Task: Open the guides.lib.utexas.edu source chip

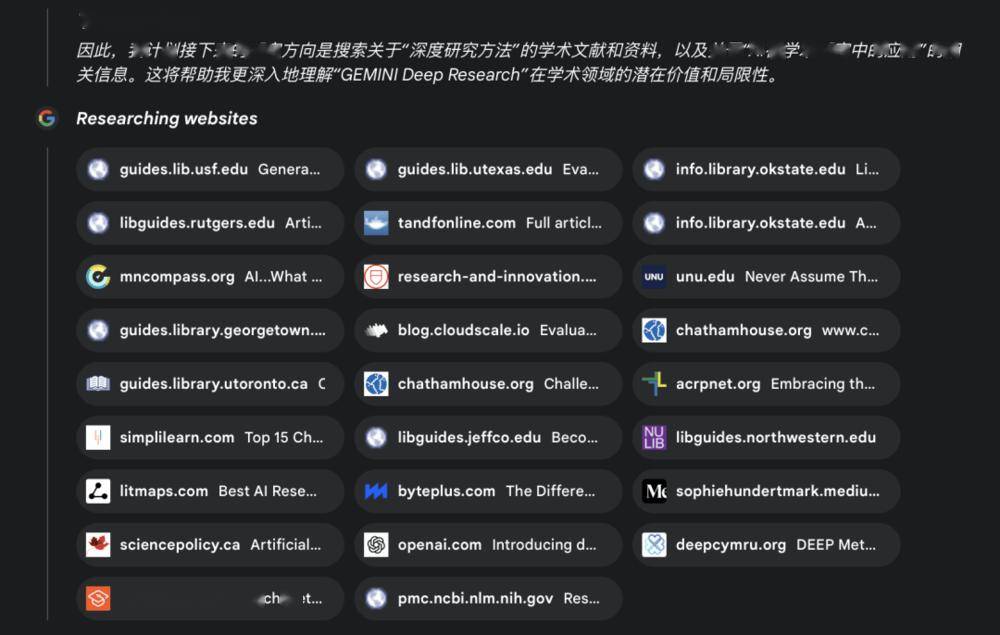Action: click(x=488, y=169)
